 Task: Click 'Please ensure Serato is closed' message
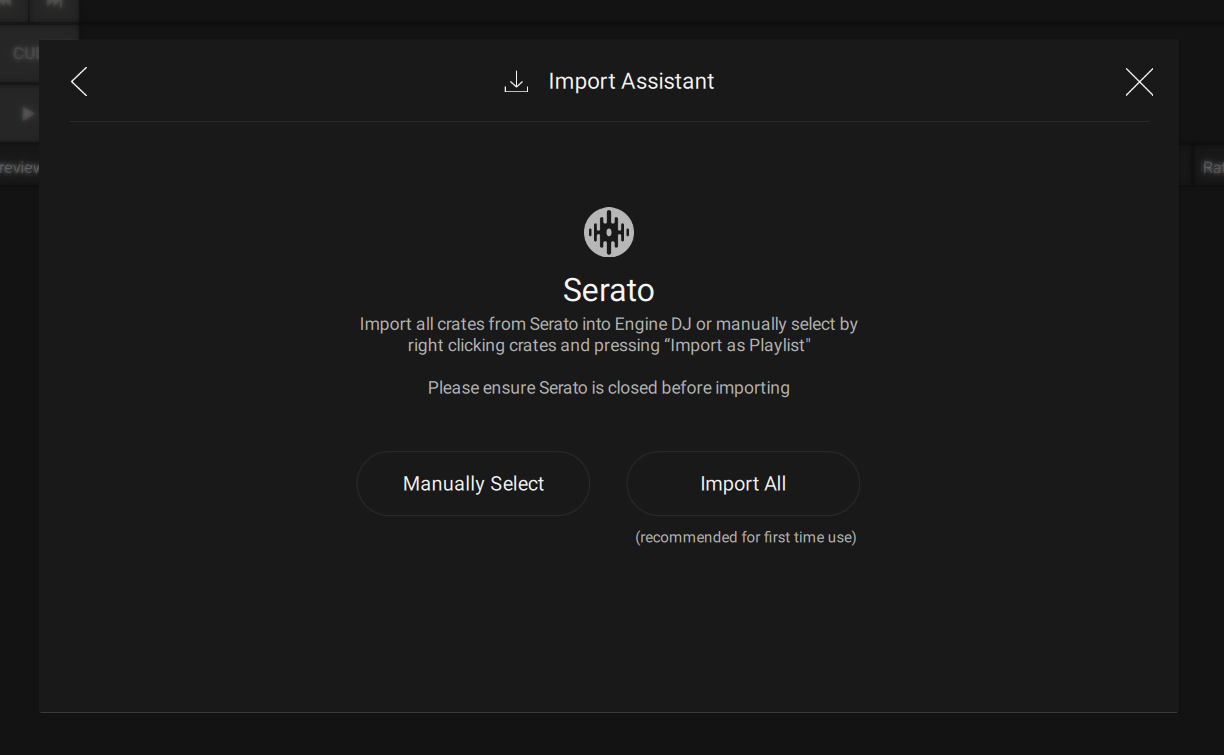[x=609, y=388]
